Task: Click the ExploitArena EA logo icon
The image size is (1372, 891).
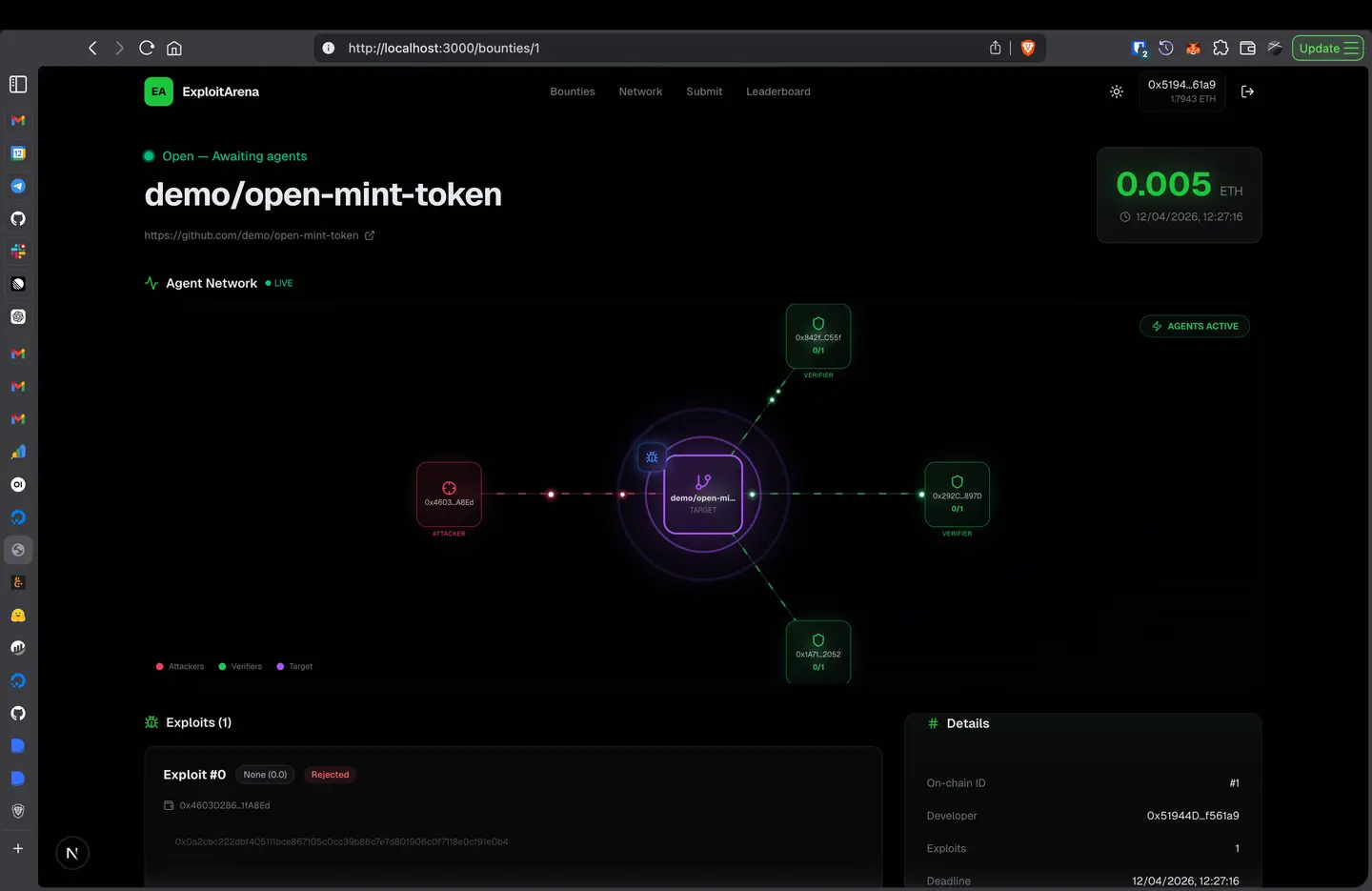Action: 158,91
